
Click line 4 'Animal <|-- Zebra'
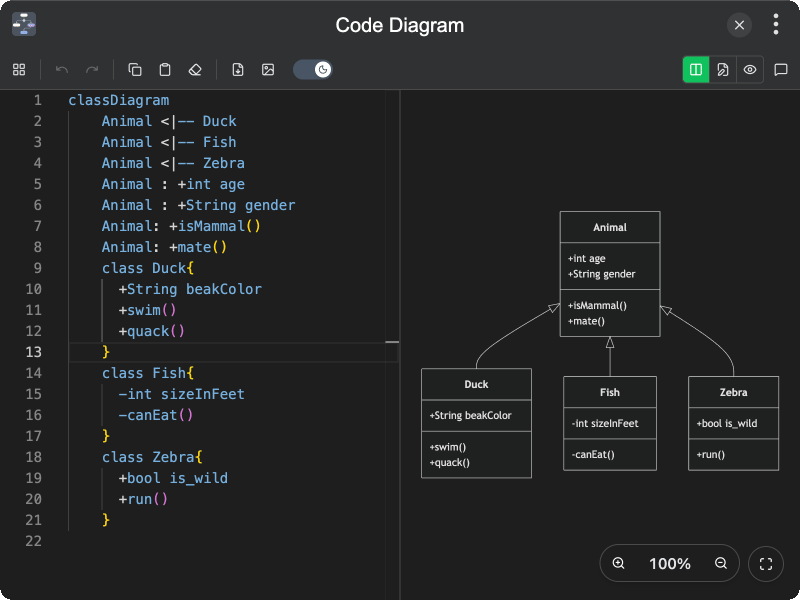click(x=173, y=163)
